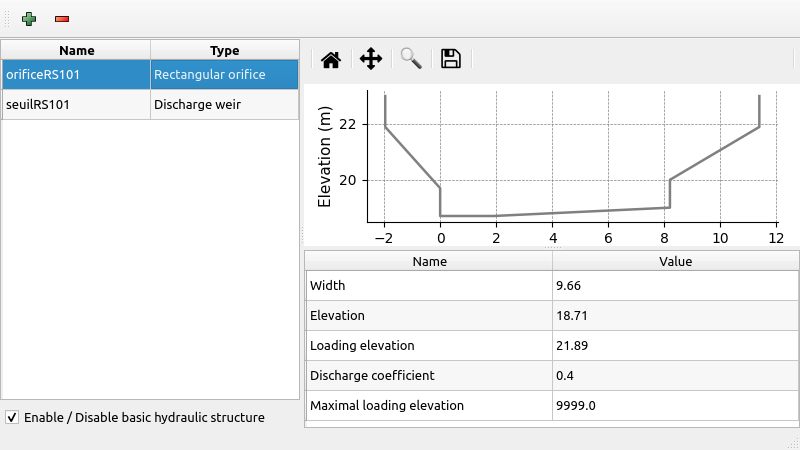Sort structures by the Name column header
Image resolution: width=800 pixels, height=450 pixels.
[x=76, y=50]
